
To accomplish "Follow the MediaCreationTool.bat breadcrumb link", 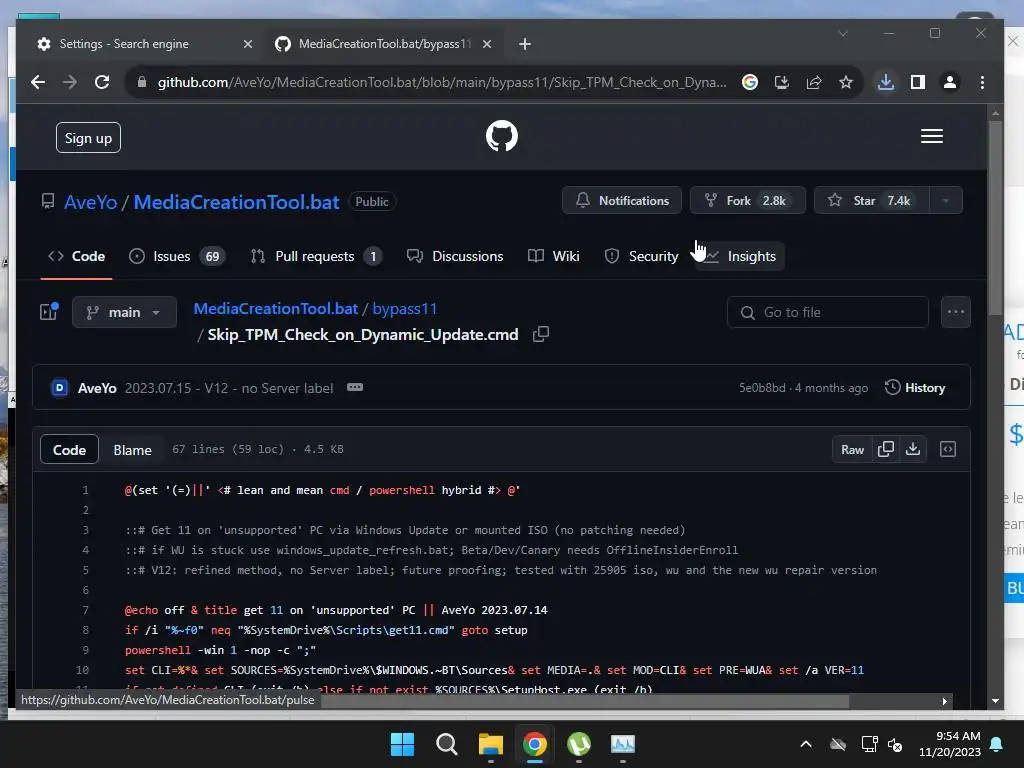I will (x=276, y=308).
